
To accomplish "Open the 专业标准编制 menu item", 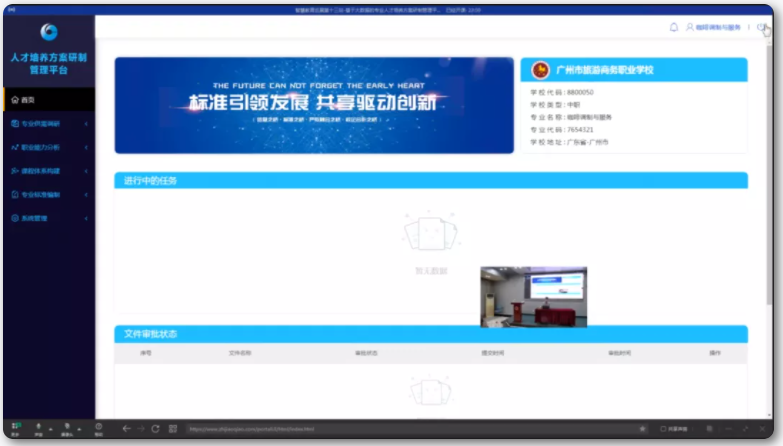I will (x=49, y=194).
